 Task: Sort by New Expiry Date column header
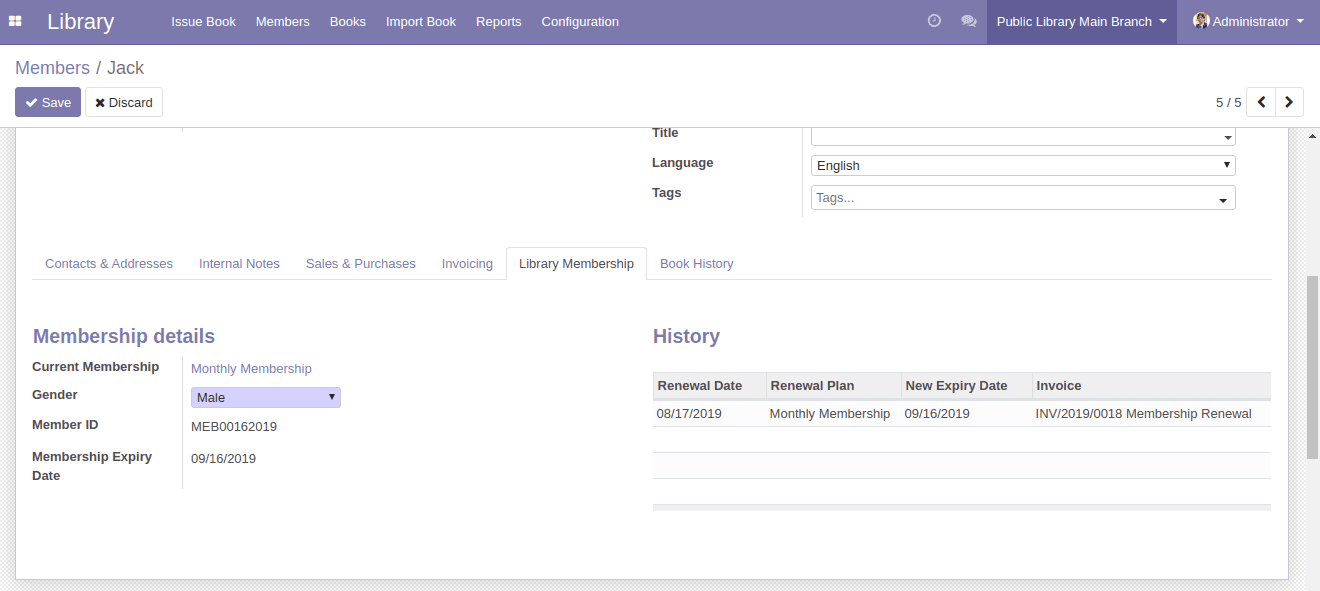[x=966, y=386]
